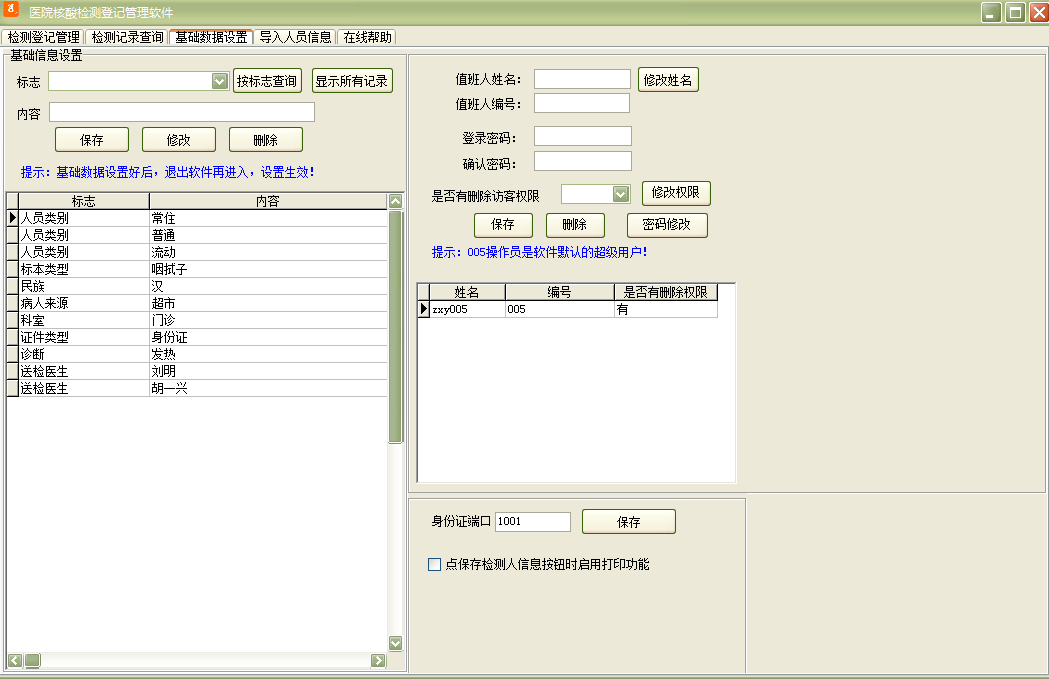
Task: Click the 密码修改 button
Action: (x=666, y=225)
